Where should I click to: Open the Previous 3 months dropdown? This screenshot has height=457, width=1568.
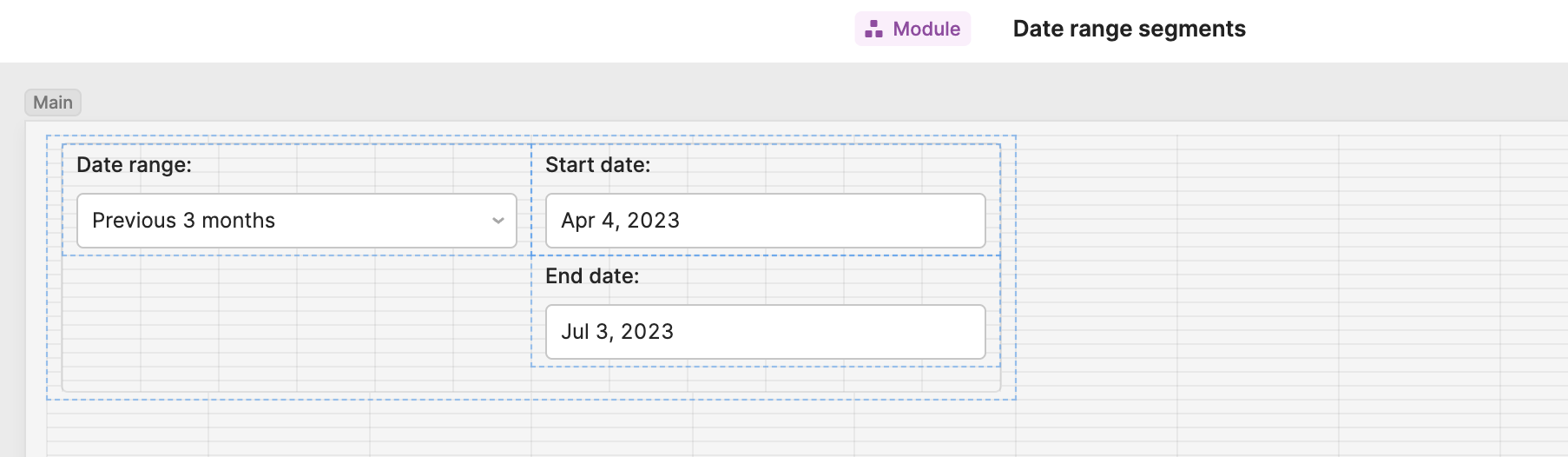point(296,221)
